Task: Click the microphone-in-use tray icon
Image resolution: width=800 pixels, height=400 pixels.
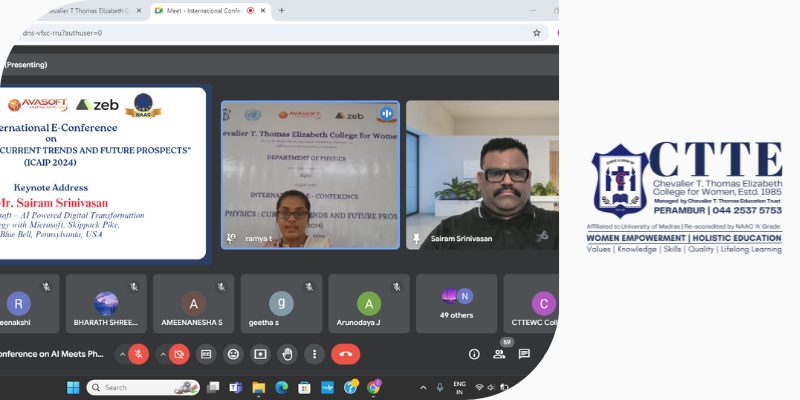Action: [440, 388]
